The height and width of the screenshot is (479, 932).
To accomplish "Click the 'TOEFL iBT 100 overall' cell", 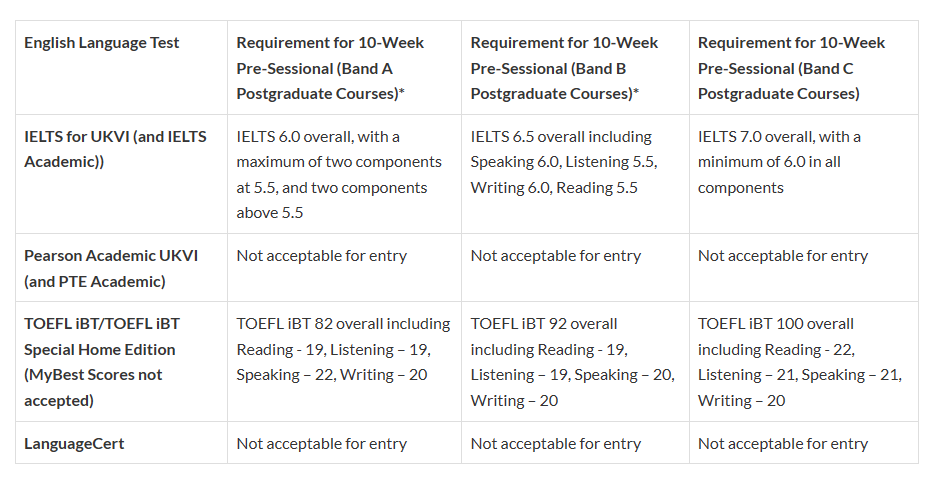I will [799, 362].
